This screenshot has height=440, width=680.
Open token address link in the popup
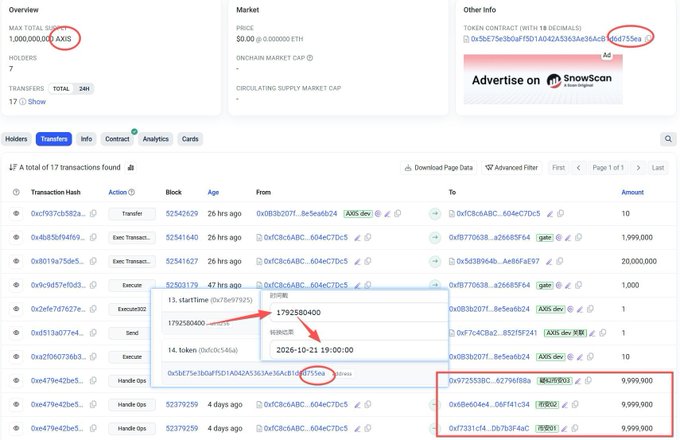pos(246,373)
